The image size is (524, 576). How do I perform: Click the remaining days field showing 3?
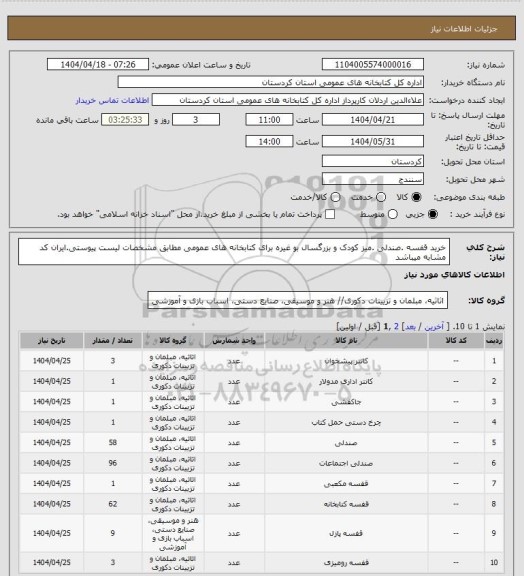pyautogui.click(x=196, y=120)
